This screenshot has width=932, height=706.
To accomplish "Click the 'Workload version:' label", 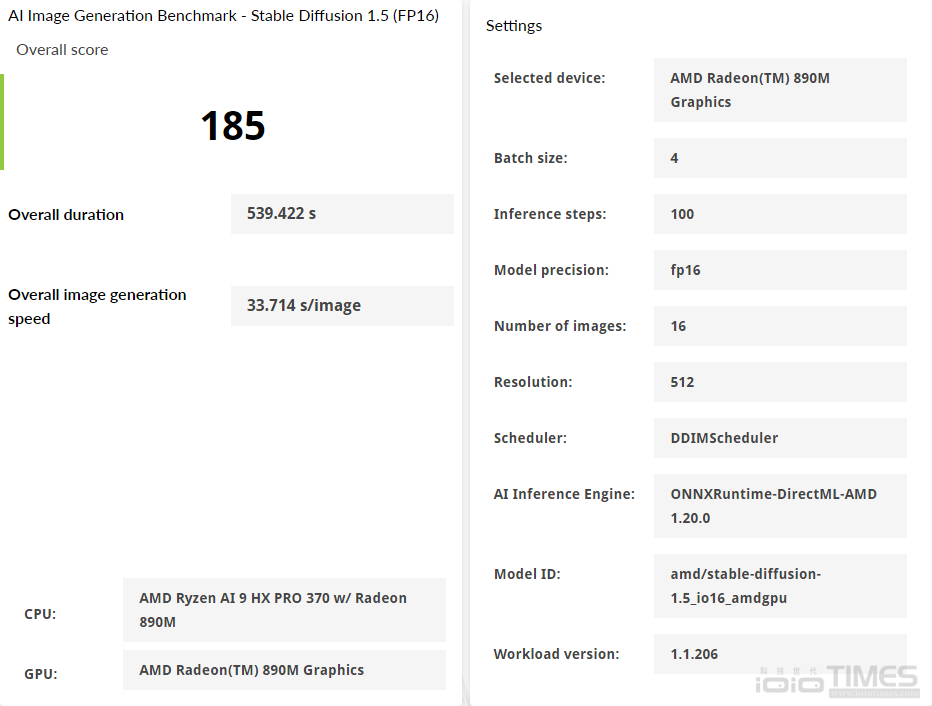I will tap(556, 654).
